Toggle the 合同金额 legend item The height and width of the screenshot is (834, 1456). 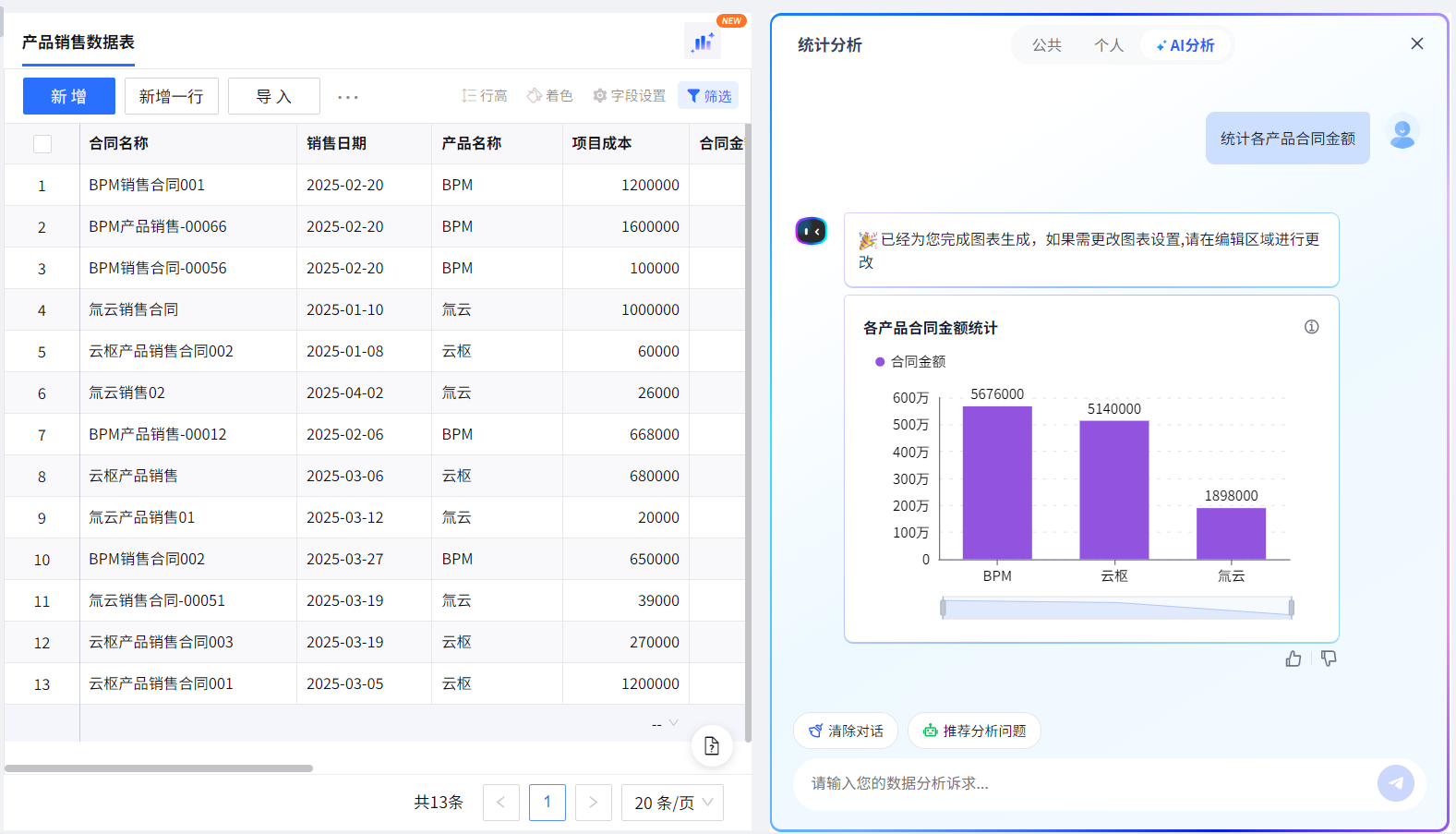910,362
